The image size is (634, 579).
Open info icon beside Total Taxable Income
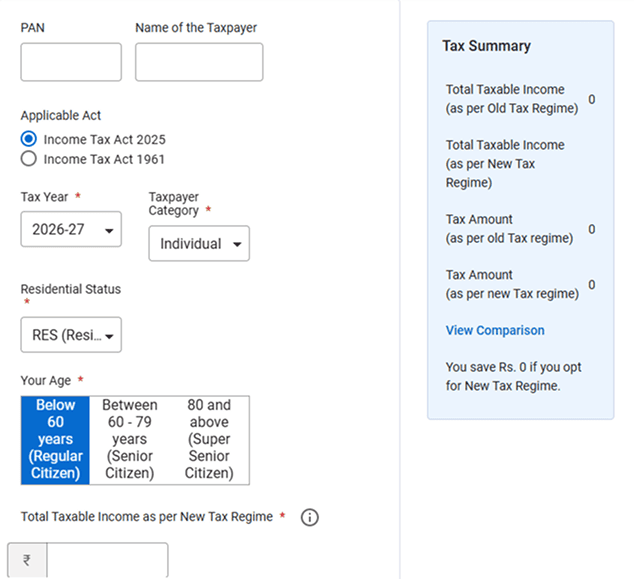click(310, 517)
